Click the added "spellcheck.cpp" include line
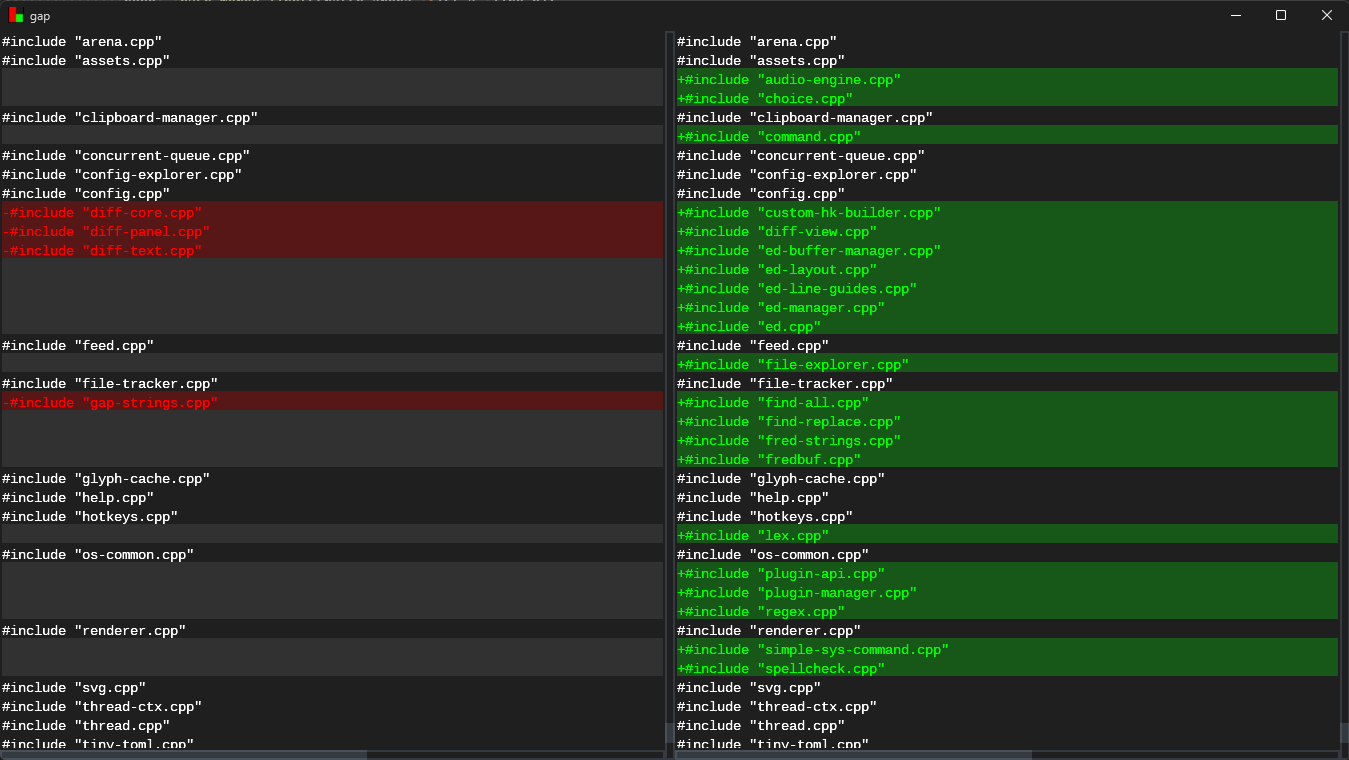 tap(781, 669)
